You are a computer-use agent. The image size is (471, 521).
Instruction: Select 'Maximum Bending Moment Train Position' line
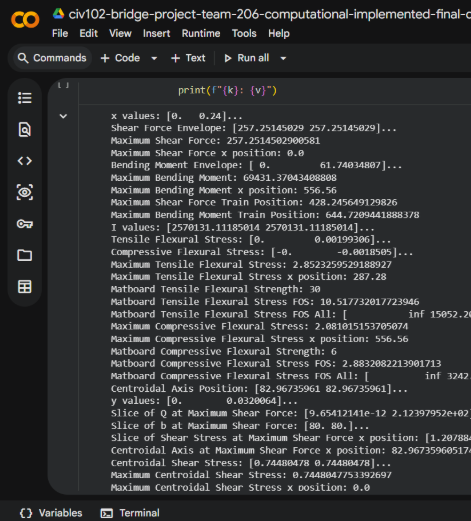(x=265, y=215)
